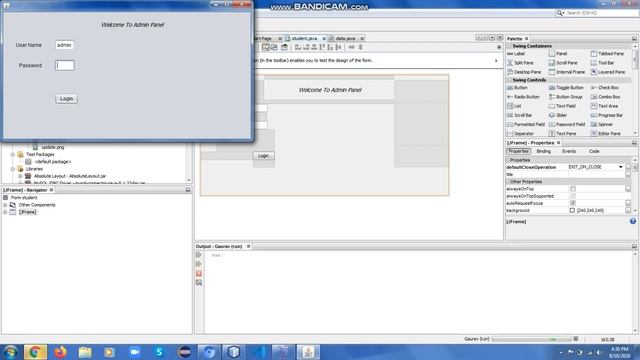
Task: Pick Toggle Button from the Palette
Action: 566,88
